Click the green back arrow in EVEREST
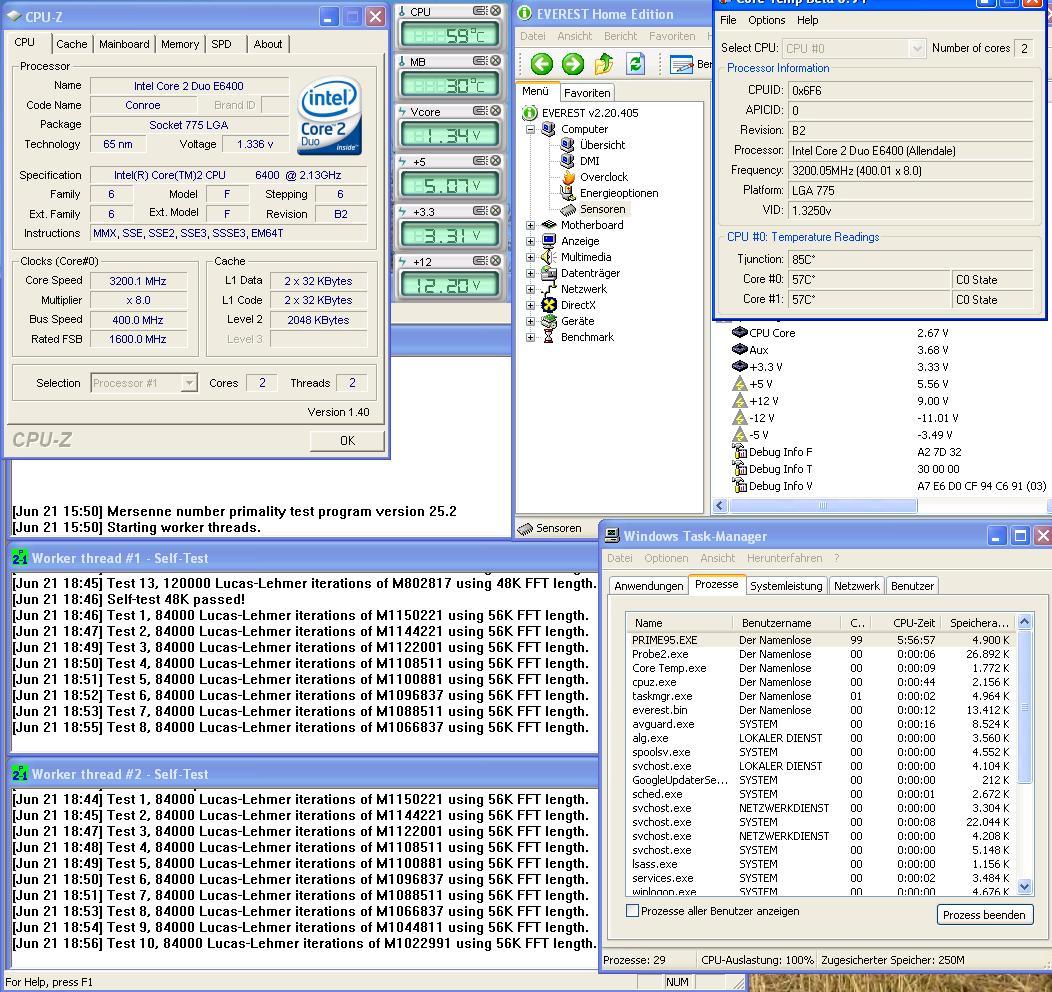Viewport: 1052px width, 992px height. tap(542, 65)
